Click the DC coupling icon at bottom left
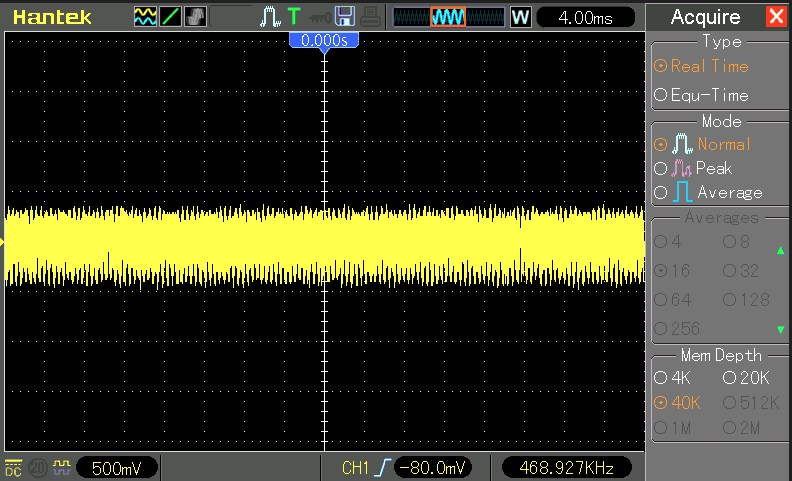The image size is (792, 481). (x=14, y=467)
